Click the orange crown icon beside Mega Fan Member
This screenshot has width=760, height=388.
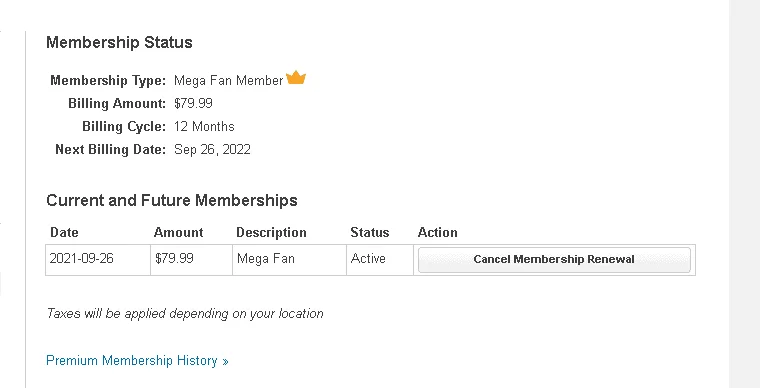[296, 78]
